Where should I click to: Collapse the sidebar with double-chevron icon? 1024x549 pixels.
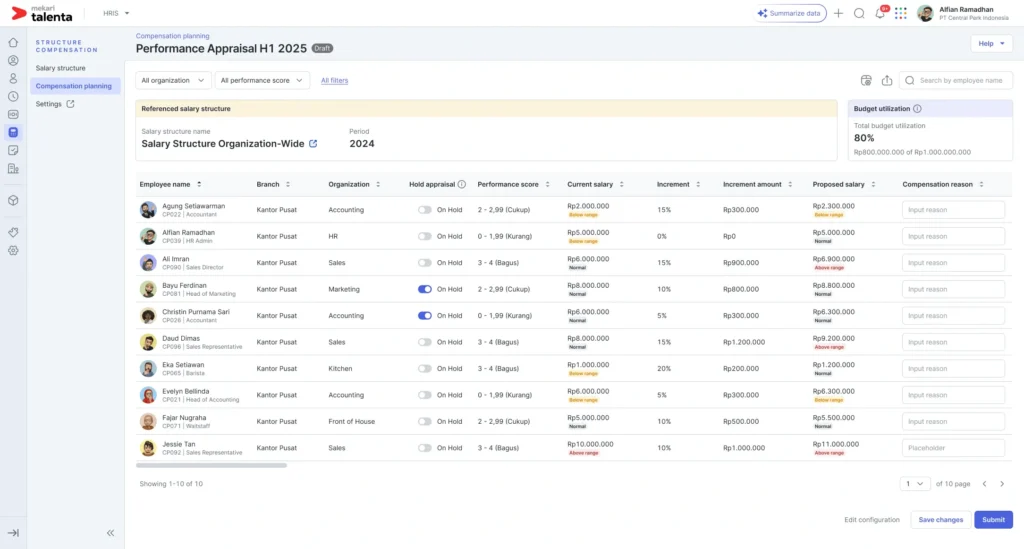(110, 533)
